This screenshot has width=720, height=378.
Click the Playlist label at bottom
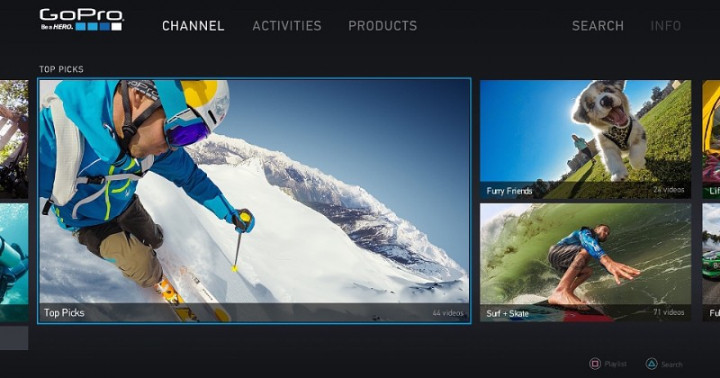click(x=615, y=364)
